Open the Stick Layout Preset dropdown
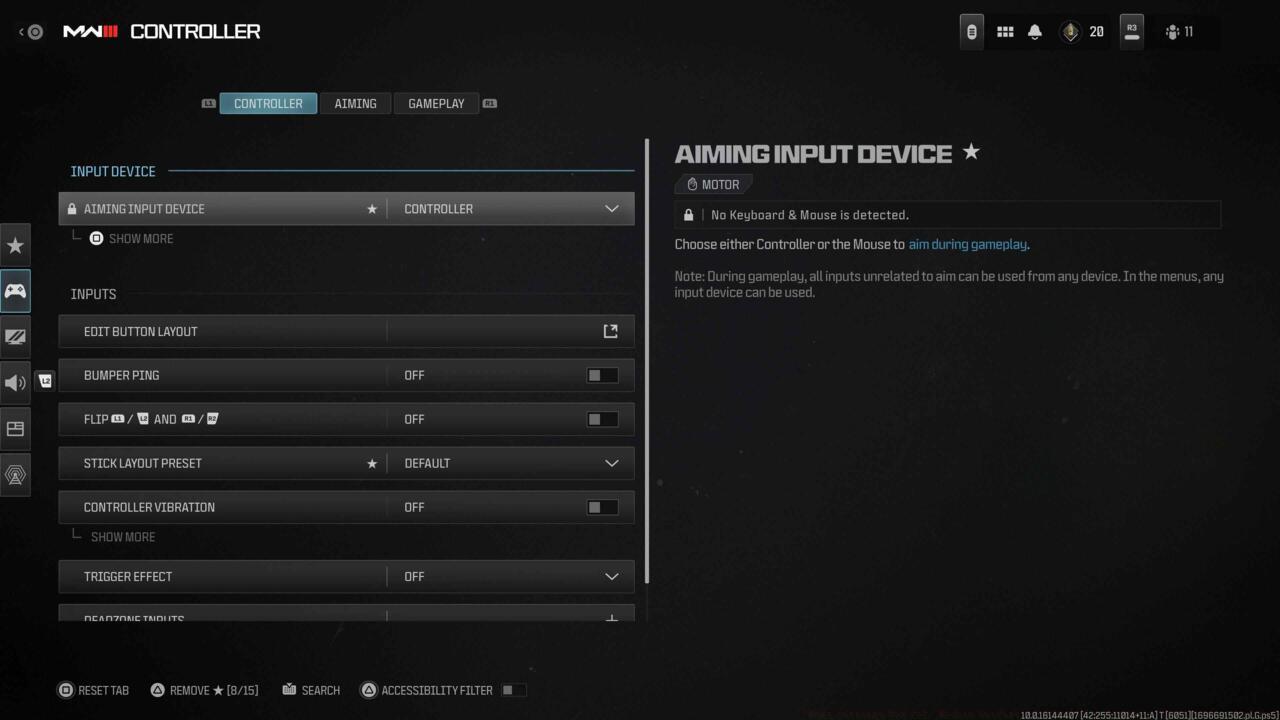Image resolution: width=1280 pixels, height=720 pixels. point(611,463)
